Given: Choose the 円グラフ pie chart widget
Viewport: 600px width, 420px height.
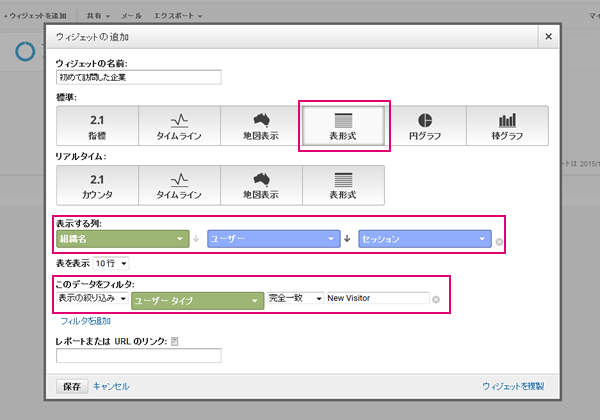Looking at the screenshot, I should click(x=425, y=125).
